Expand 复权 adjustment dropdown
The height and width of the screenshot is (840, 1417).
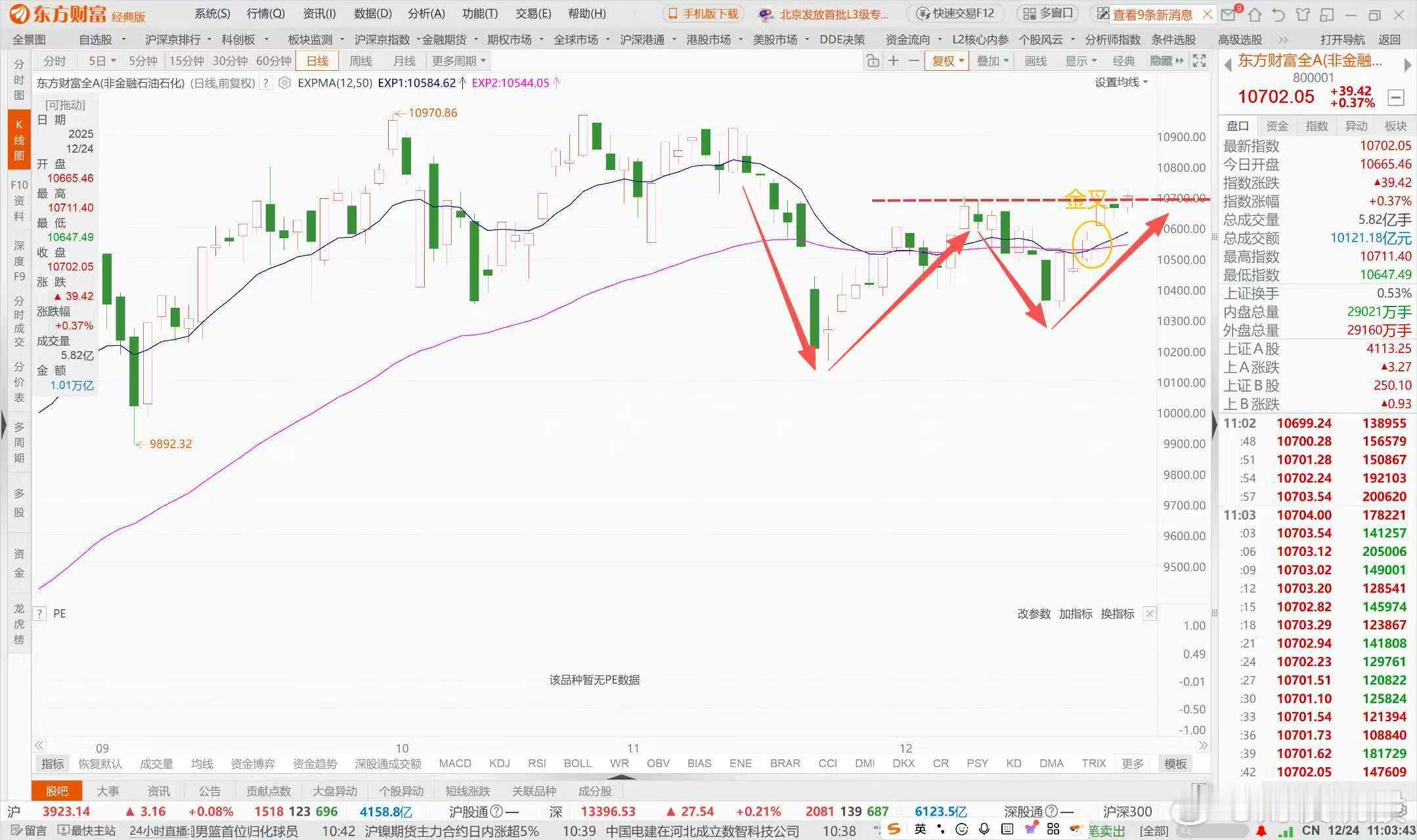tap(947, 61)
